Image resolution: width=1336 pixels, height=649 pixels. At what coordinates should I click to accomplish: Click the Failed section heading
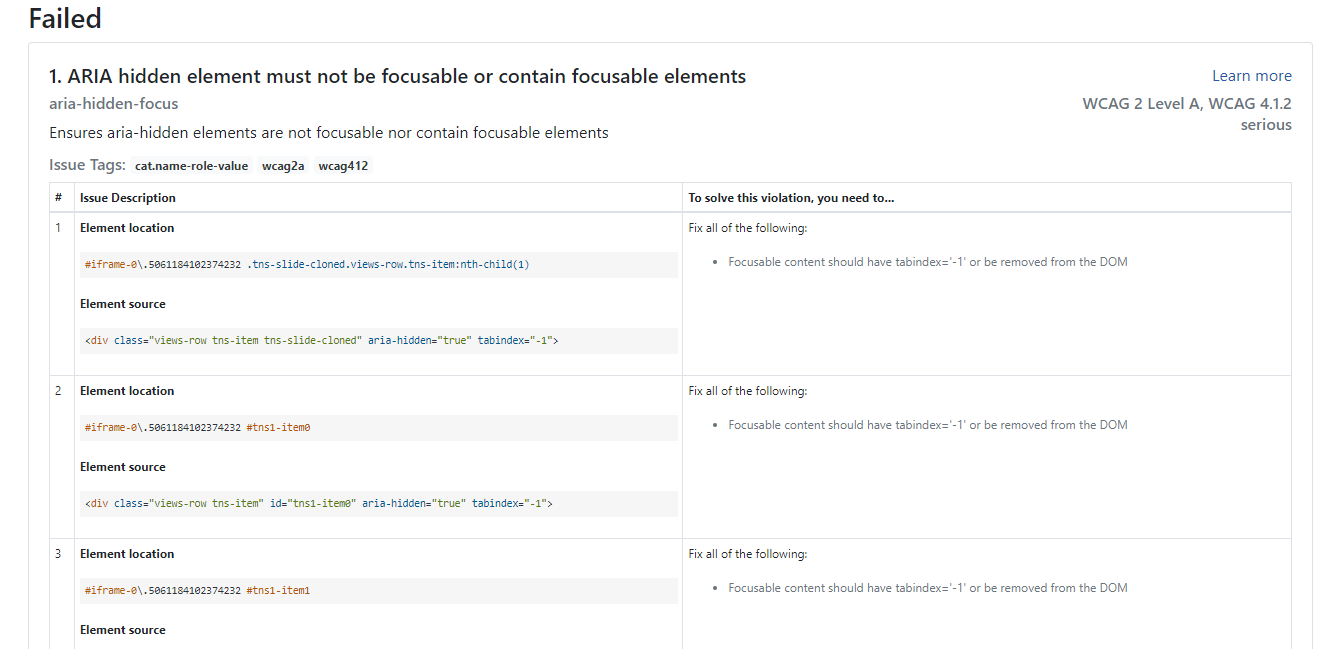65,18
